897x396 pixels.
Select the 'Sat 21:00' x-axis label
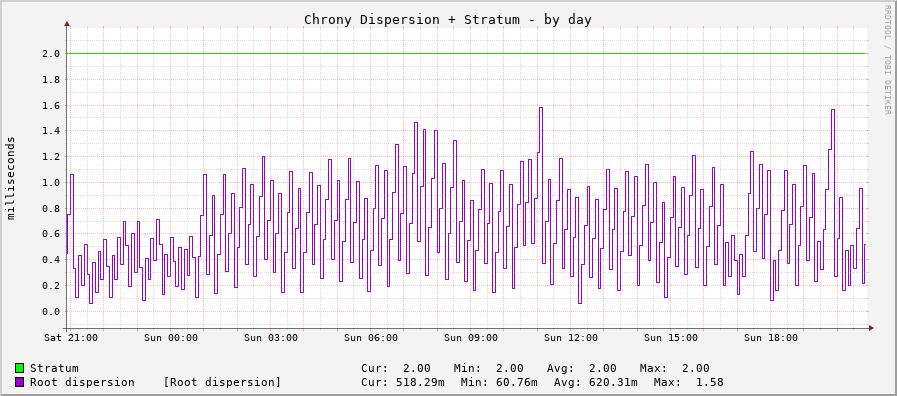71,338
